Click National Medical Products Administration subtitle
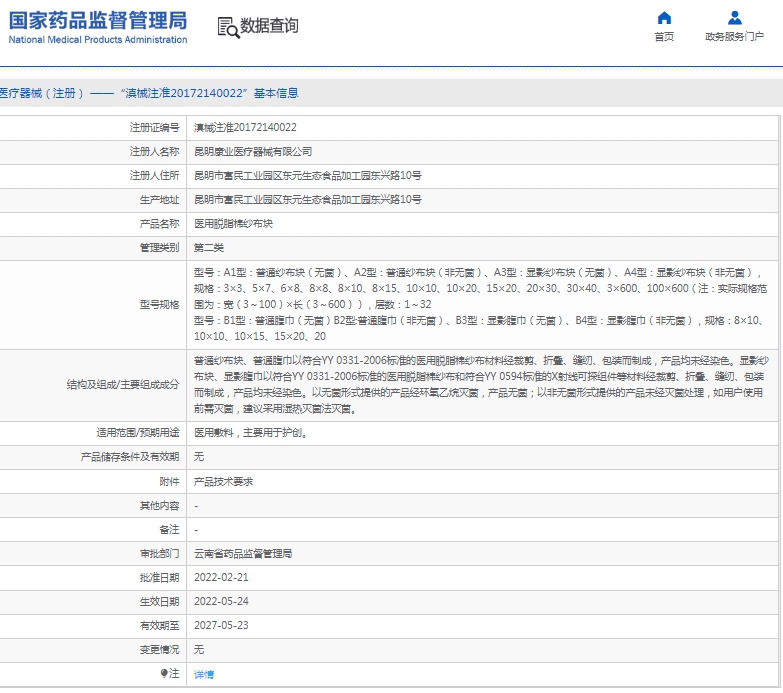 98,39
